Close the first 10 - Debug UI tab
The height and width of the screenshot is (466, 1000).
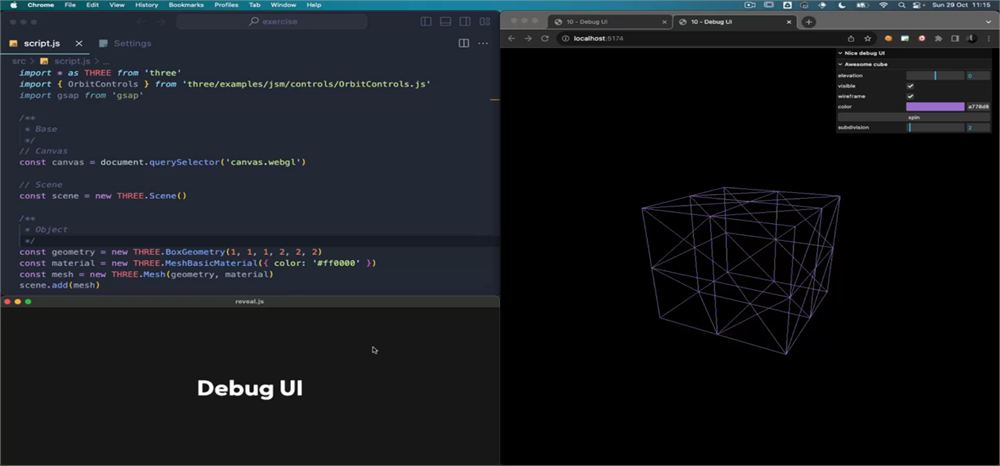tap(664, 22)
